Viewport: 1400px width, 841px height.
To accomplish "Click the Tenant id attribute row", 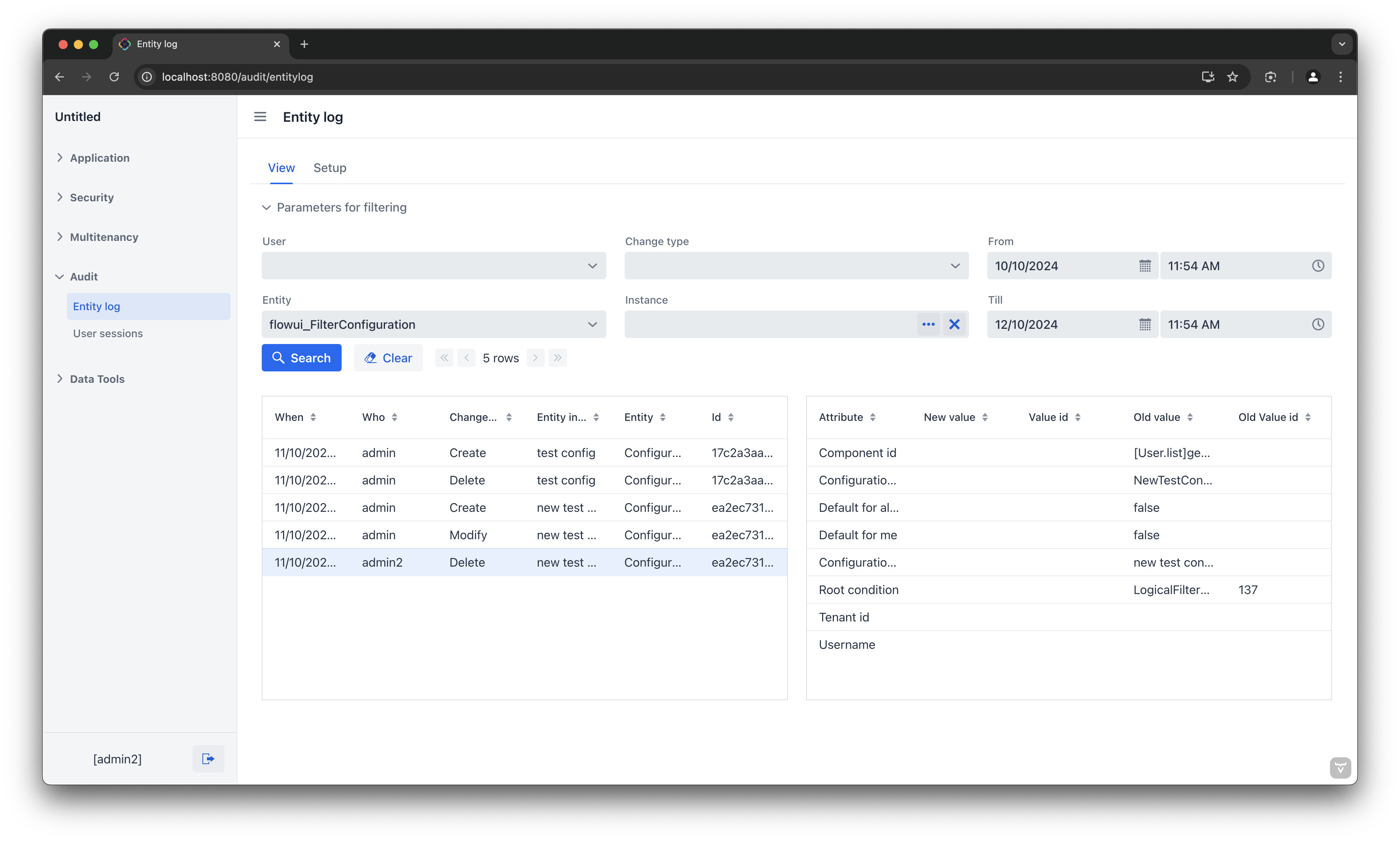I will pos(1069,617).
